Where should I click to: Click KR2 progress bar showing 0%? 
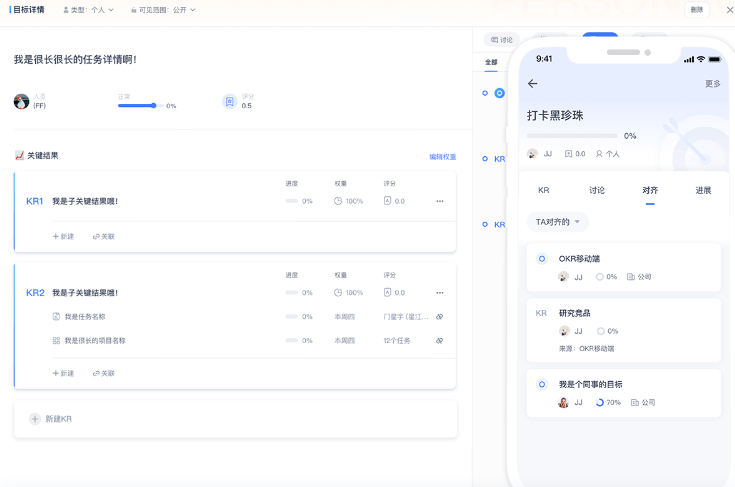[x=292, y=292]
